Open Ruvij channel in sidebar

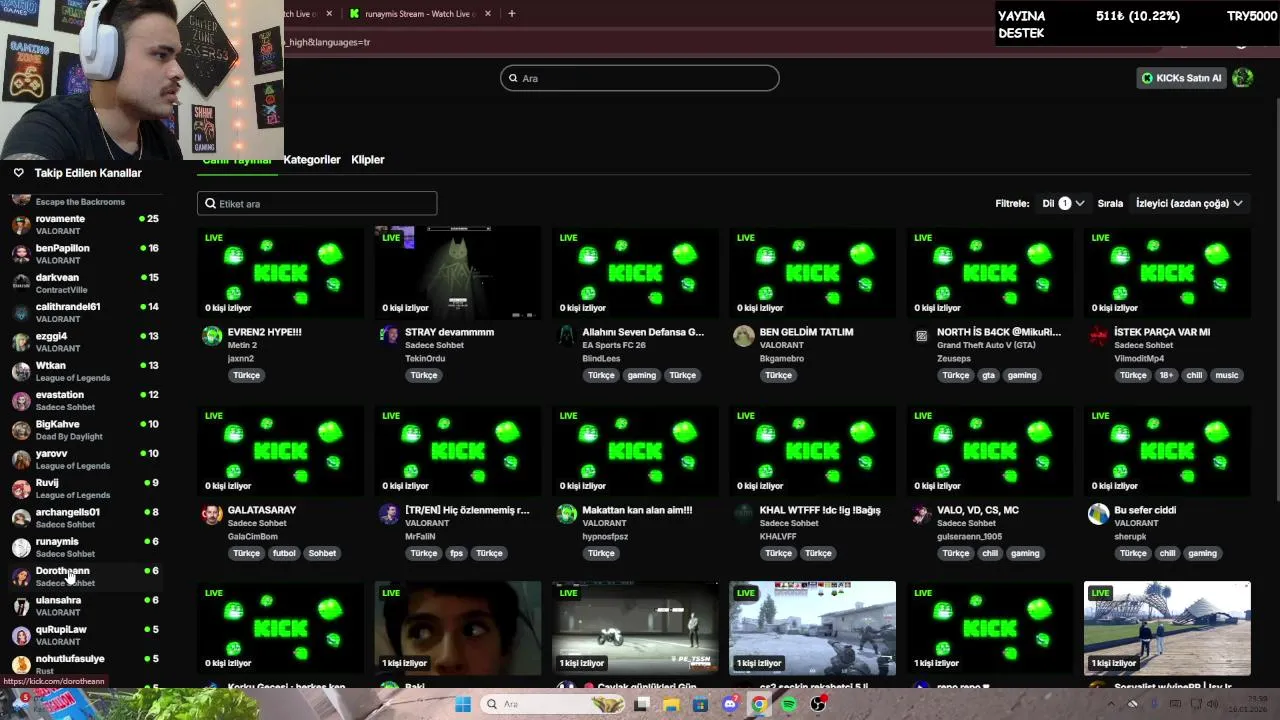85,489
